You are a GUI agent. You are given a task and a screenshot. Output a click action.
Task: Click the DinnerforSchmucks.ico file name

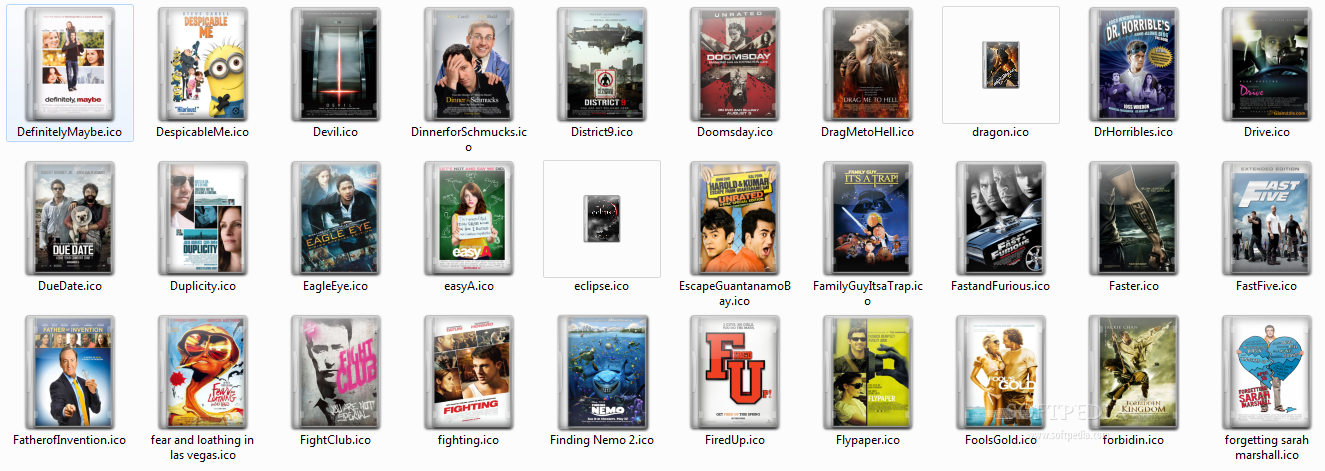(x=469, y=139)
